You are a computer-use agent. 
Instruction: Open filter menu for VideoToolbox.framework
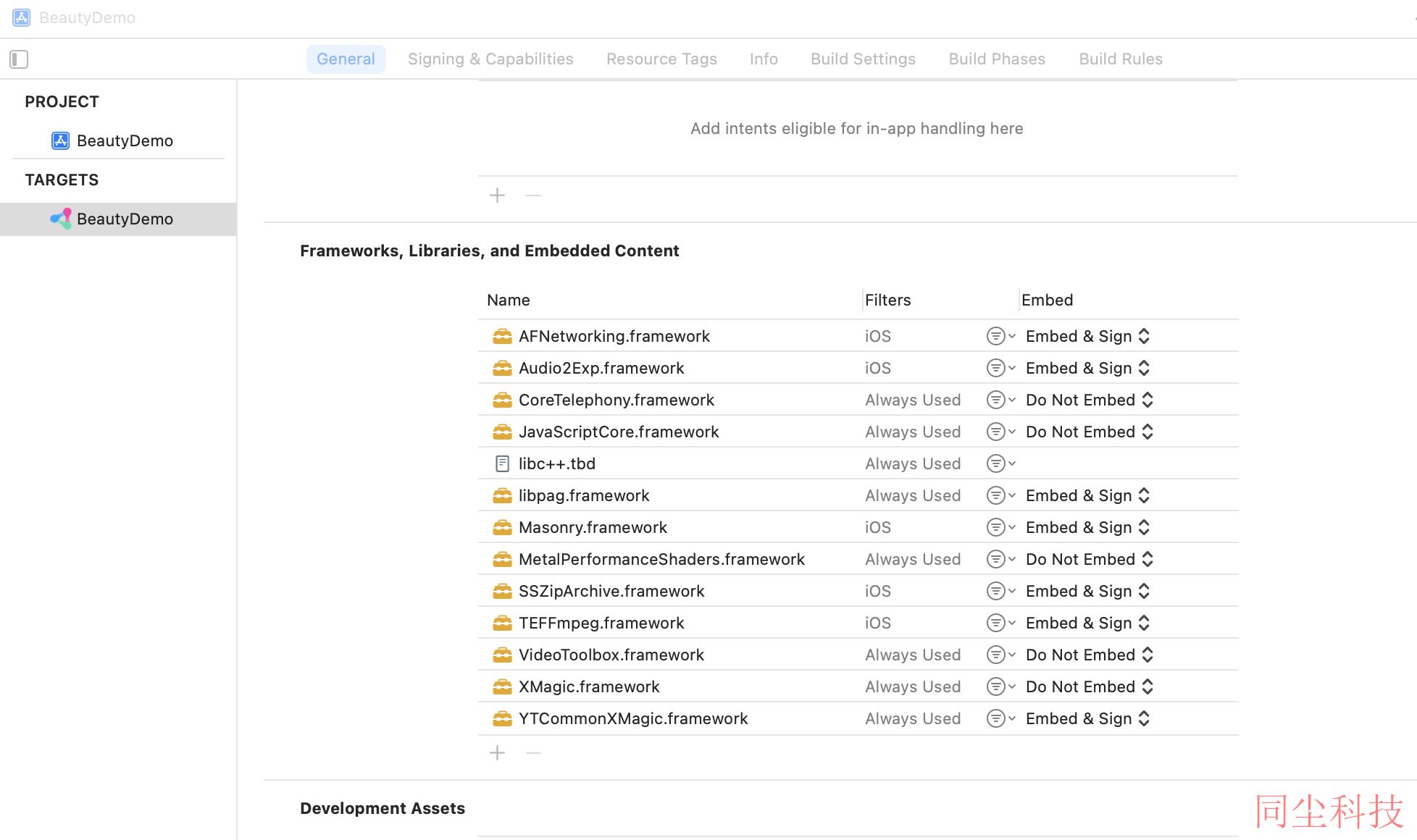point(1001,655)
